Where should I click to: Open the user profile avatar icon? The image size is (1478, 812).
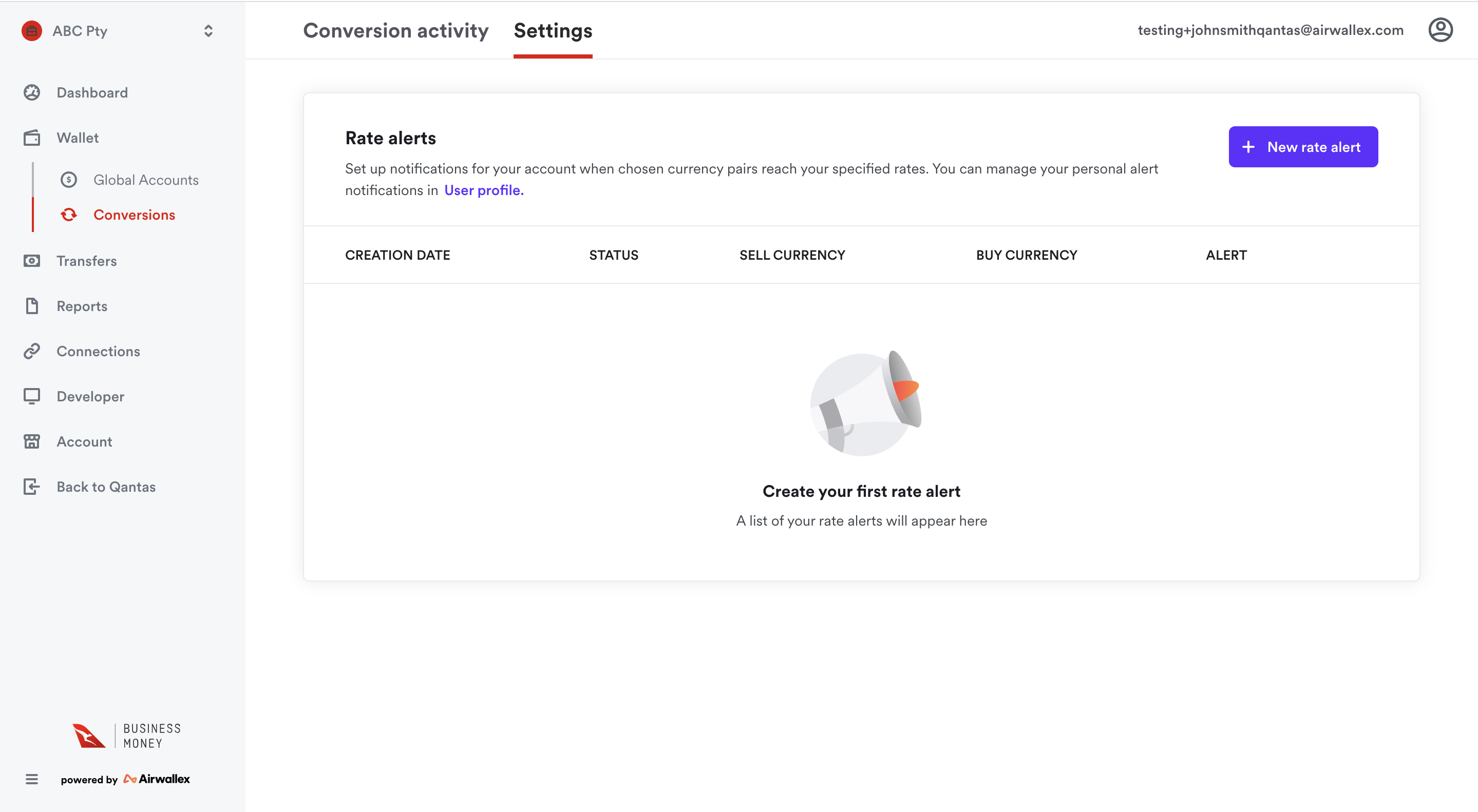click(1440, 30)
